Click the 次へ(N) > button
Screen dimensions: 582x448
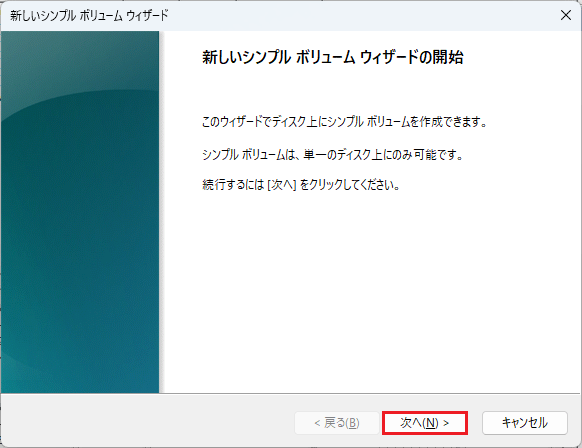(425, 423)
